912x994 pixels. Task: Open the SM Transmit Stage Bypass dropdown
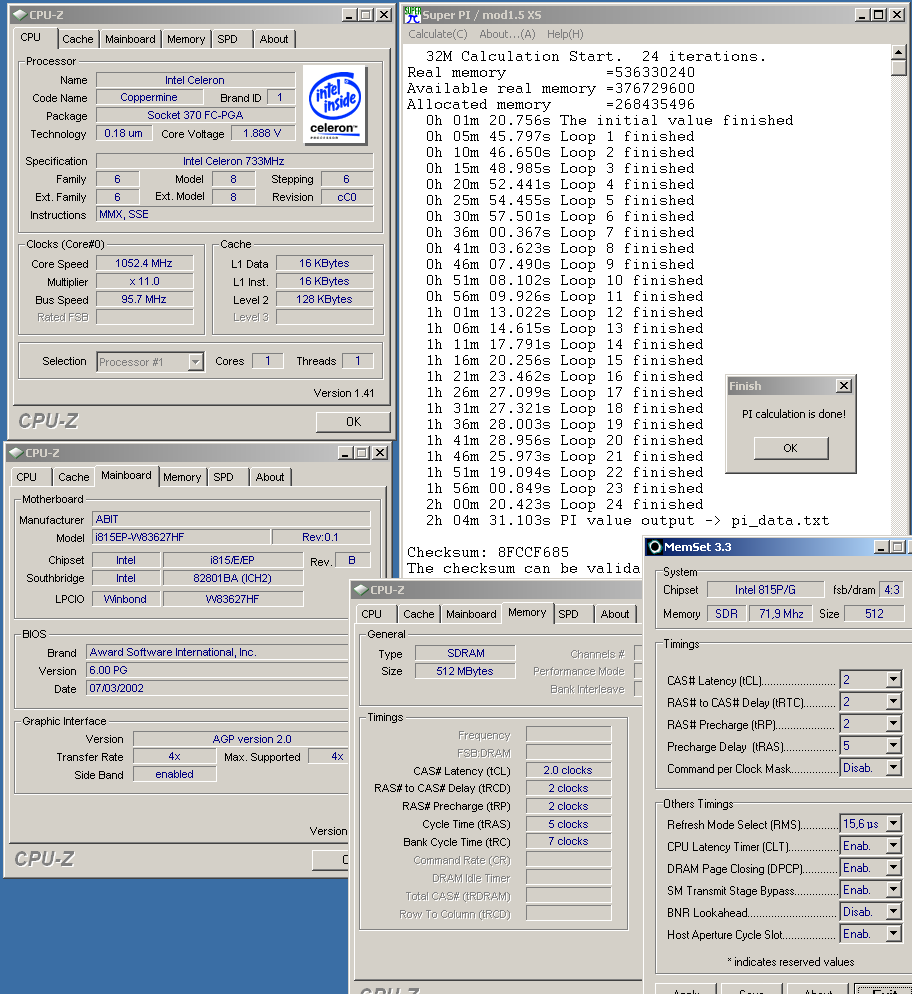(894, 890)
